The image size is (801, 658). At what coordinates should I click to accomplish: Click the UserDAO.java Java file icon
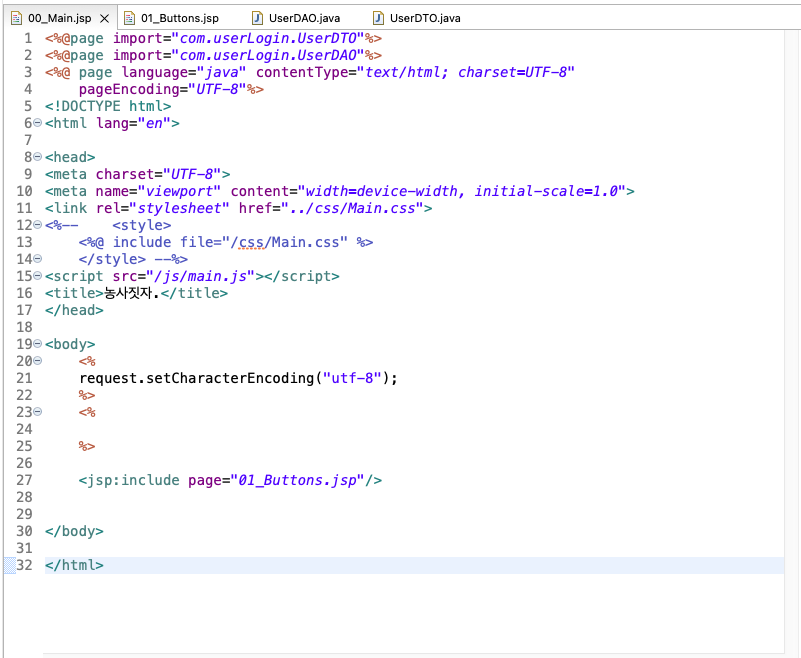[257, 18]
